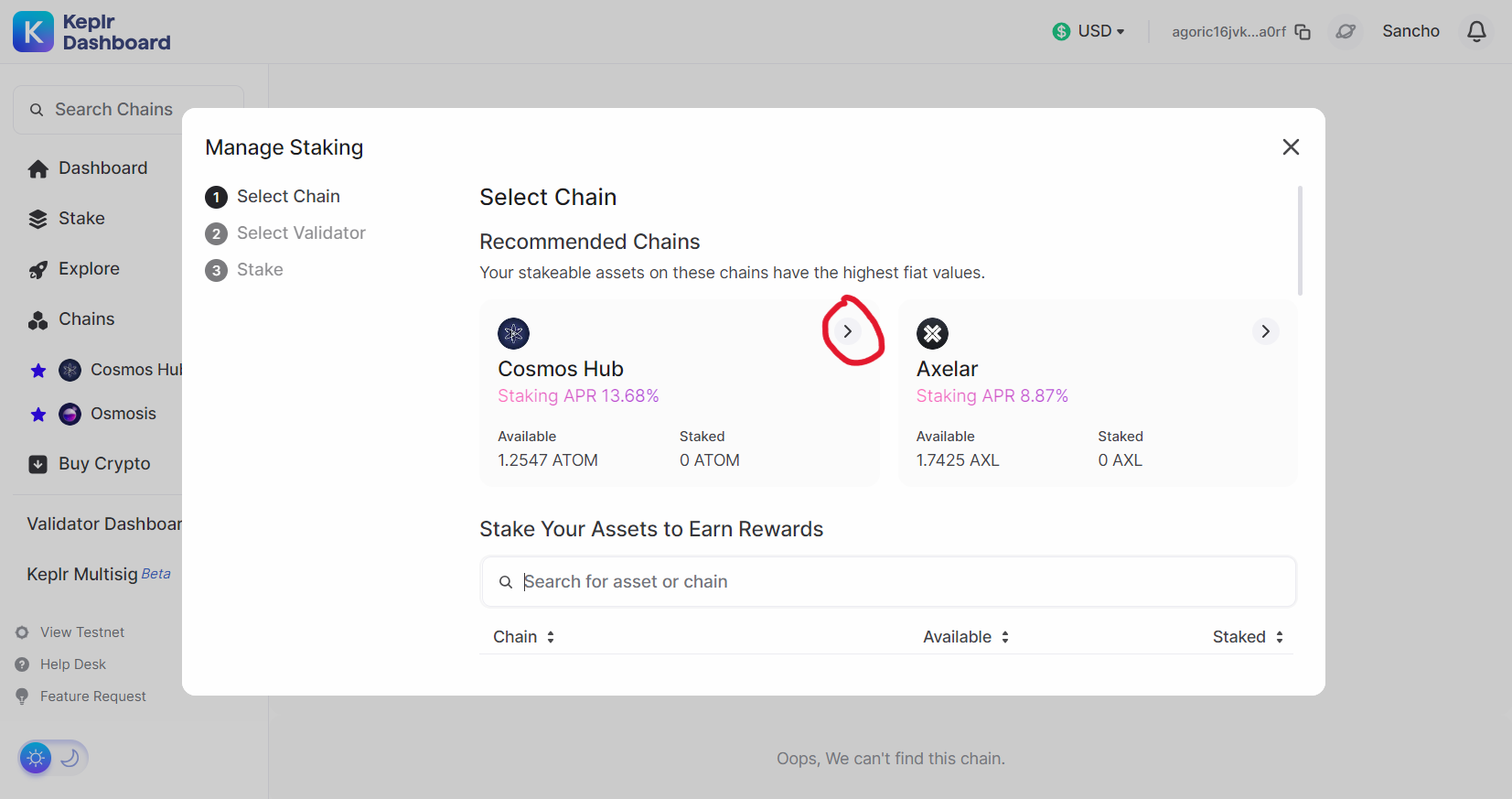Go to Select Validator step
Image resolution: width=1512 pixels, height=799 pixels.
285,233
